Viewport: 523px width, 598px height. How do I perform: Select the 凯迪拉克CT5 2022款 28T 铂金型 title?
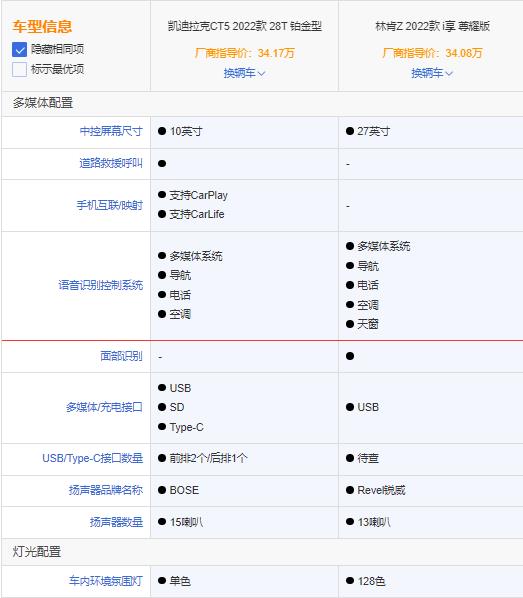(245, 26)
